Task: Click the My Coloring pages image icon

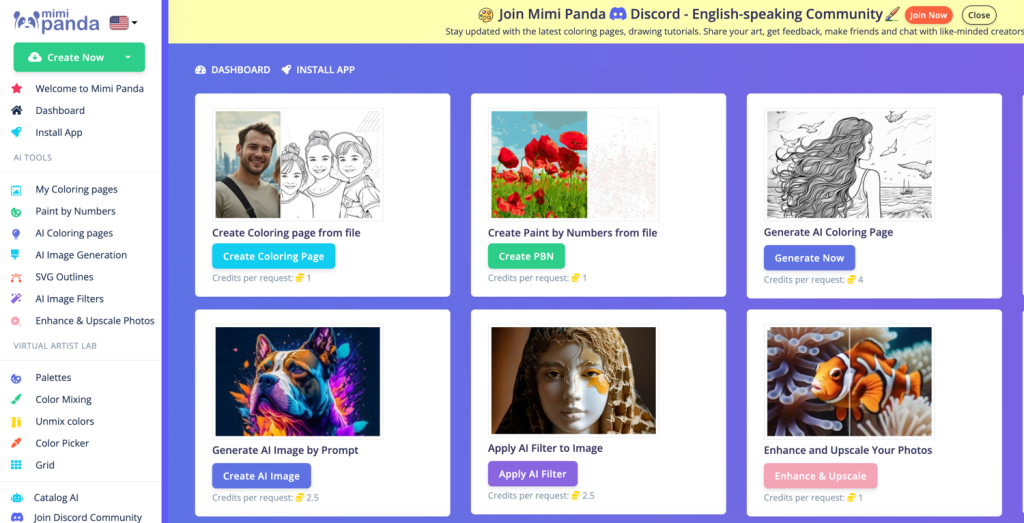Action: 16,189
